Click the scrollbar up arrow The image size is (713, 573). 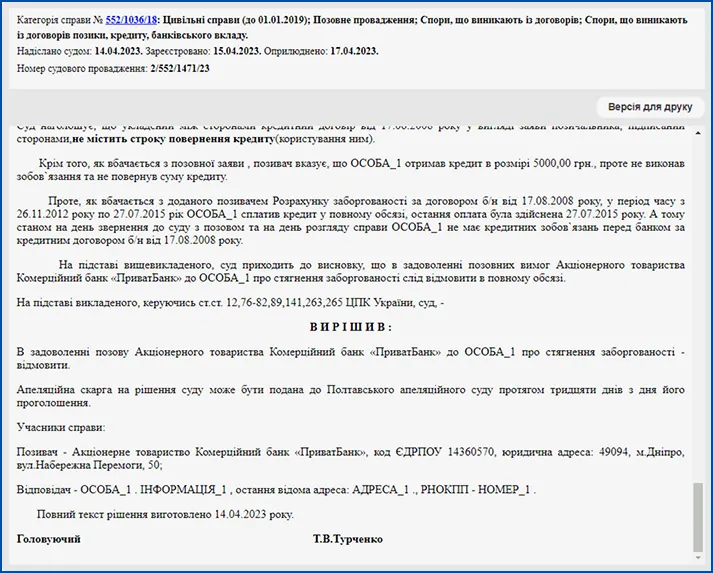pyautogui.click(x=698, y=133)
